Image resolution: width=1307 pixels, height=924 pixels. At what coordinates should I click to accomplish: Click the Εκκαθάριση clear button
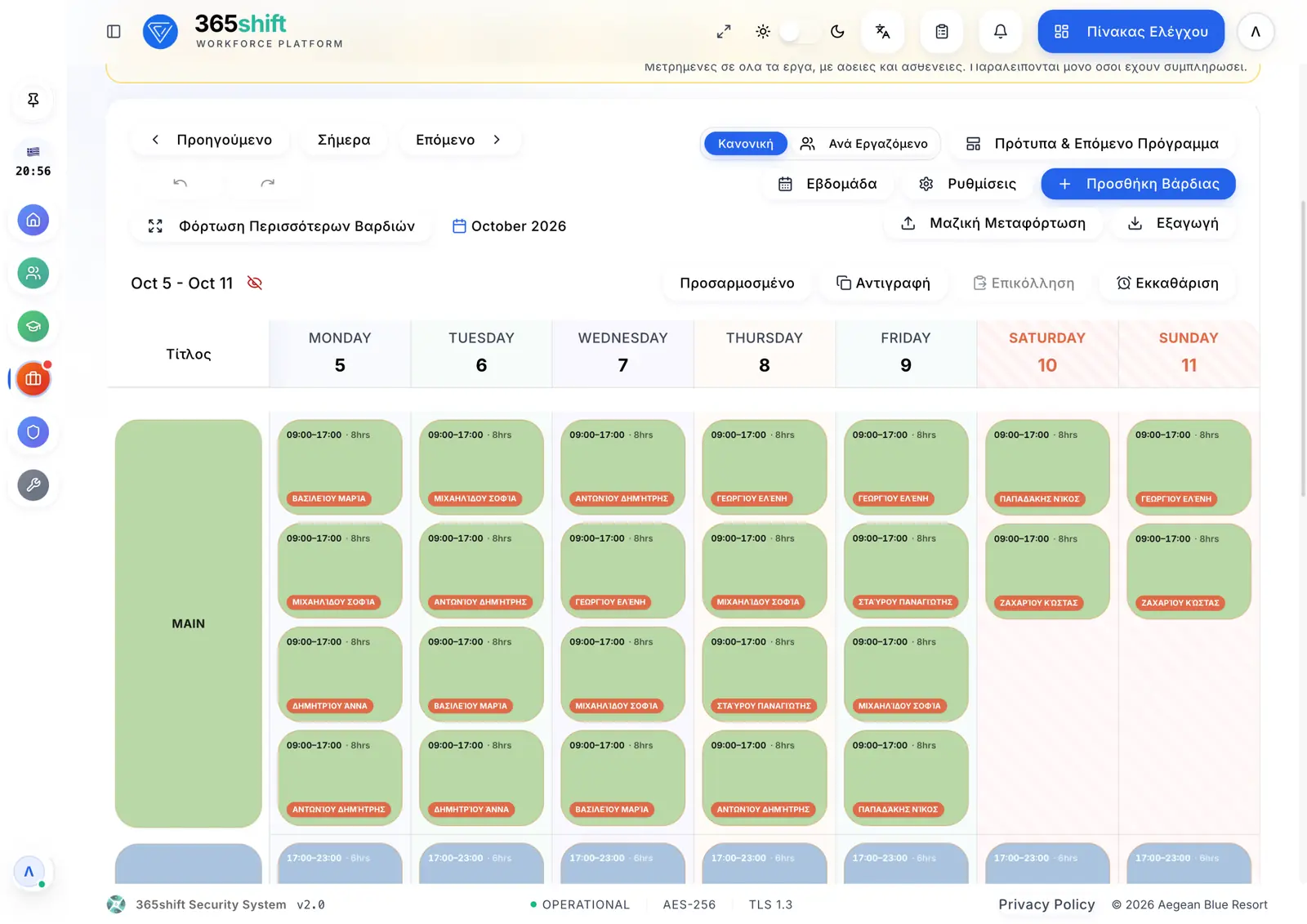click(x=1167, y=283)
